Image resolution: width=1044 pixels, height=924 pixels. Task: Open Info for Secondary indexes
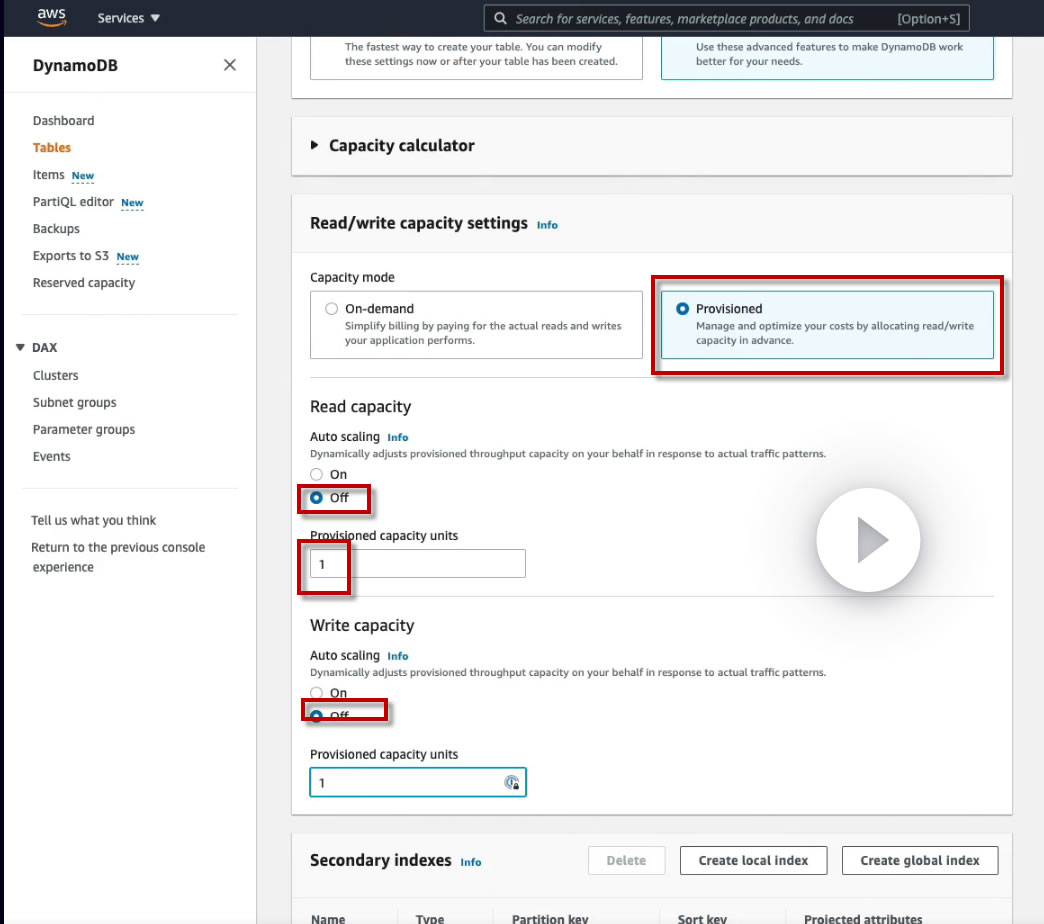pos(471,862)
